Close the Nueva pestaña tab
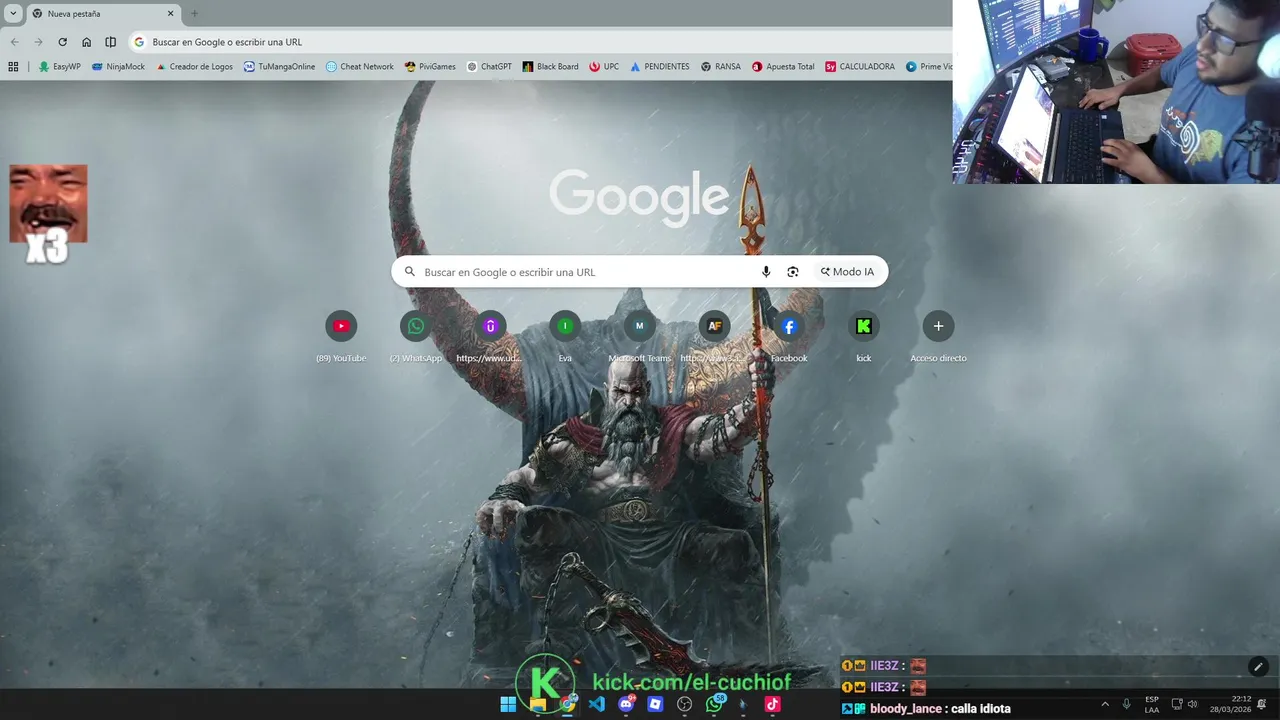Image resolution: width=1280 pixels, height=720 pixels. (x=170, y=14)
